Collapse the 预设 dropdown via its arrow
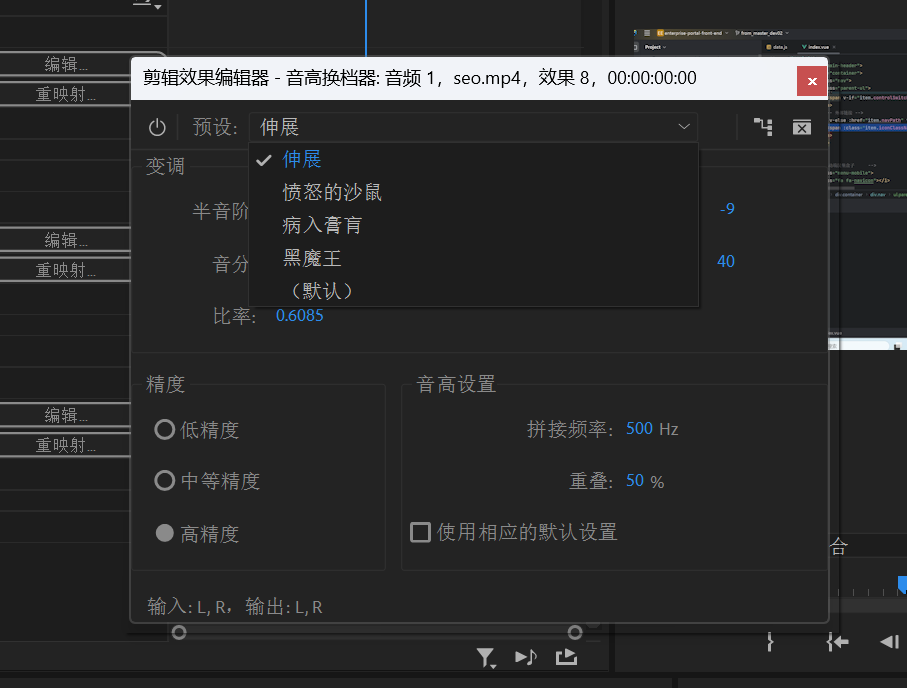This screenshot has height=688, width=907. pyautogui.click(x=684, y=127)
